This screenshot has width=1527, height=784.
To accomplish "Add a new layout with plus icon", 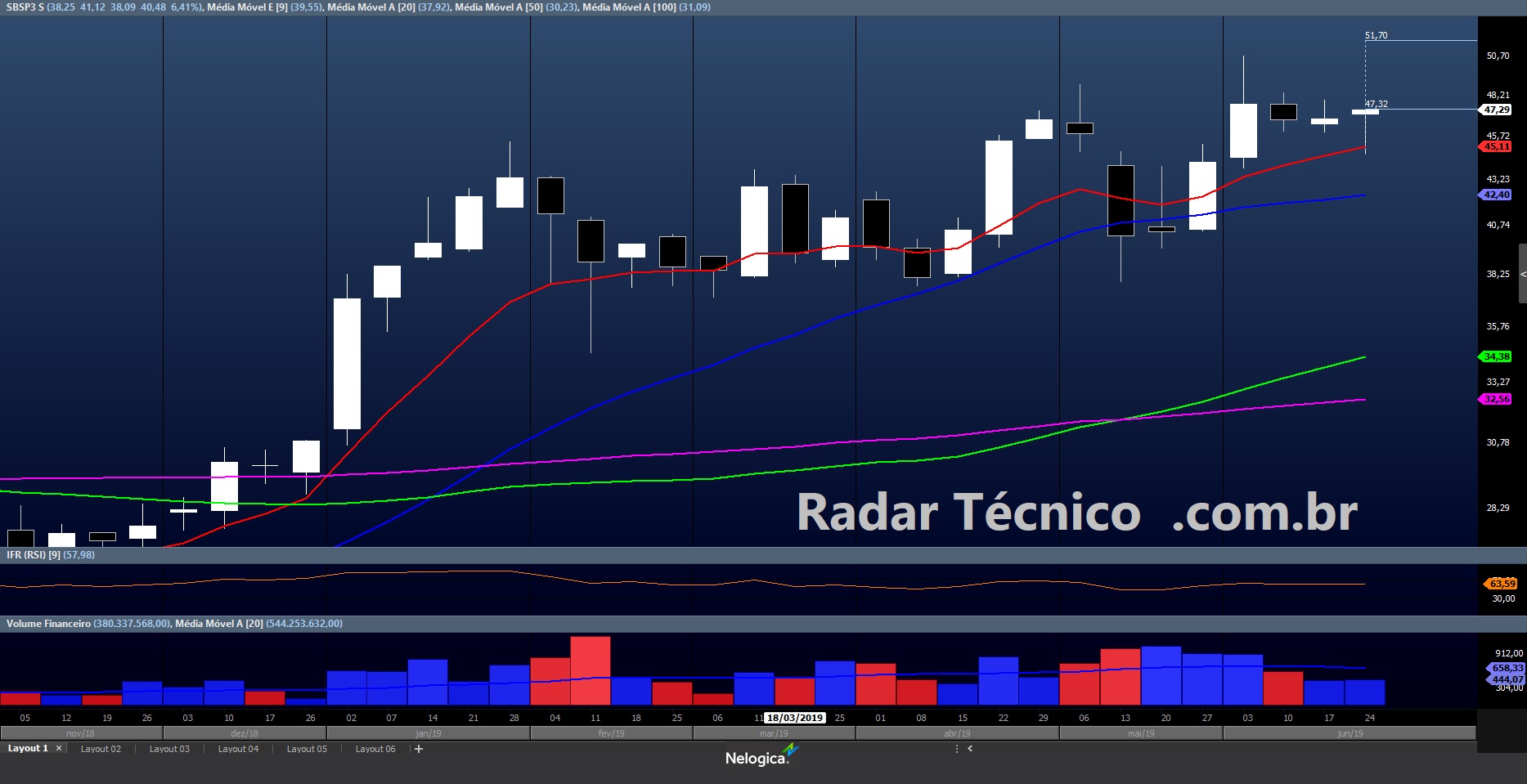I will click(419, 749).
